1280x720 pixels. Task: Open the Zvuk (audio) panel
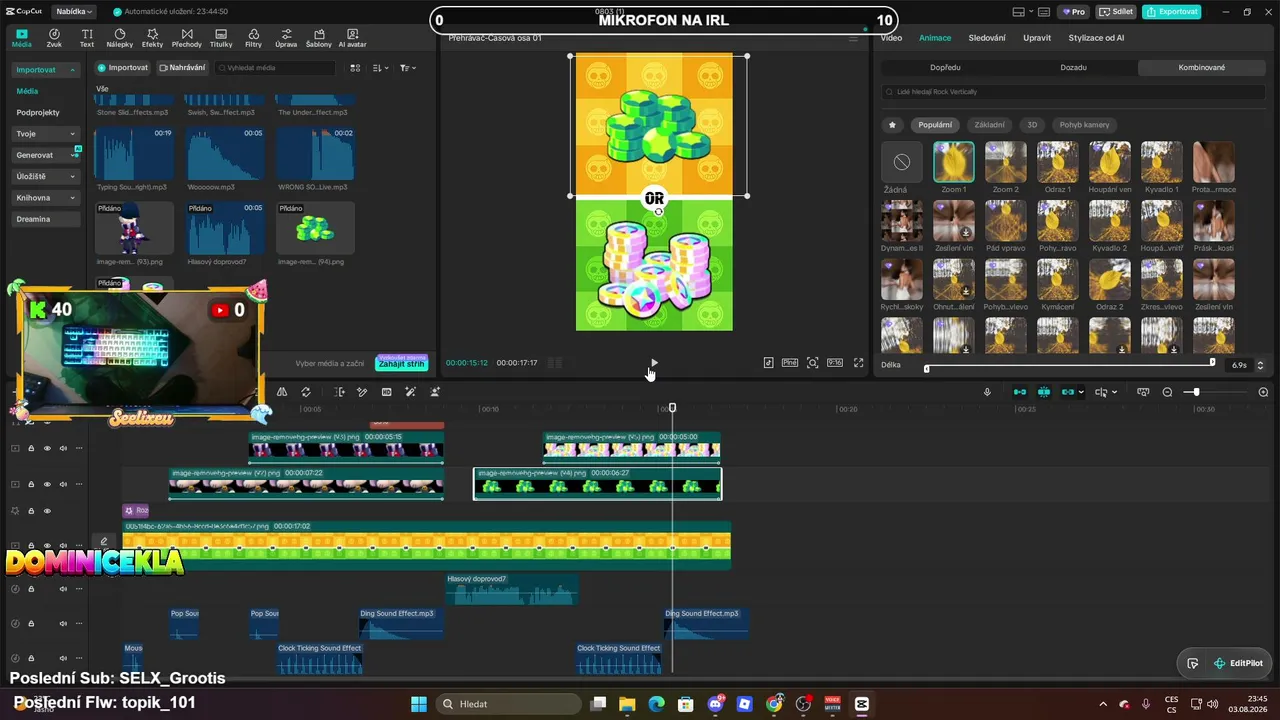click(54, 38)
